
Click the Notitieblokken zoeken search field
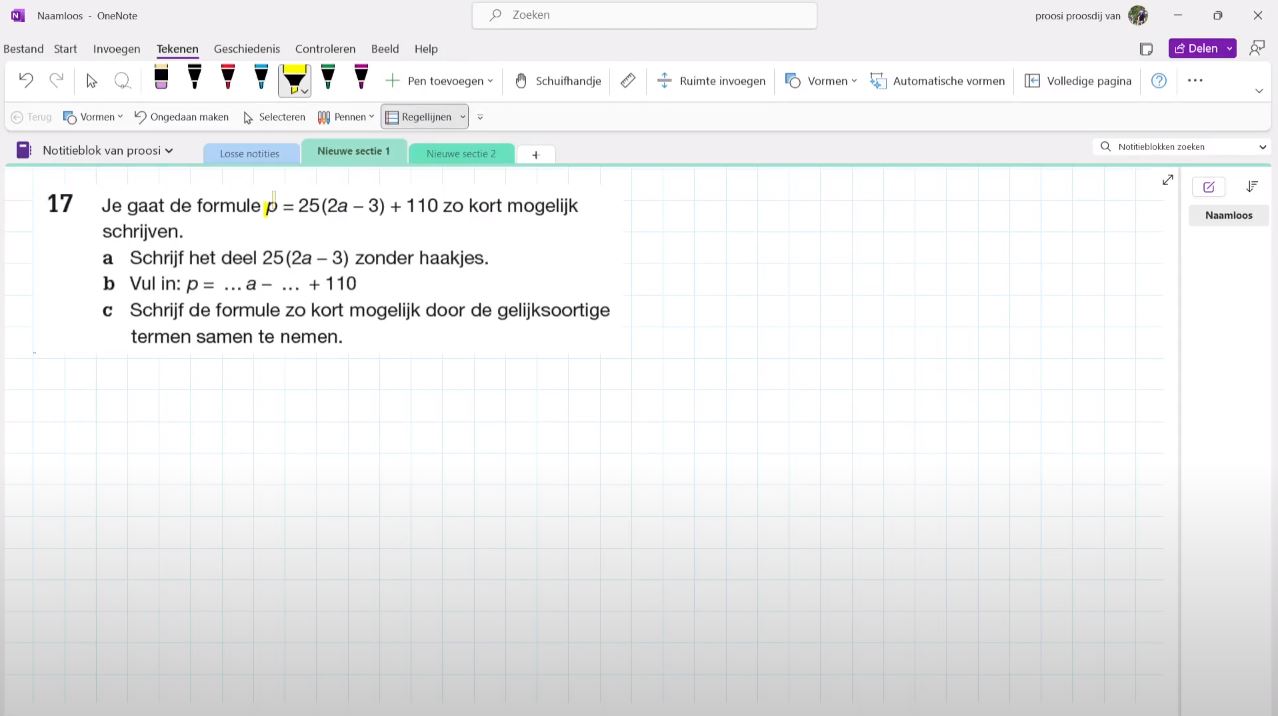pyautogui.click(x=1174, y=147)
